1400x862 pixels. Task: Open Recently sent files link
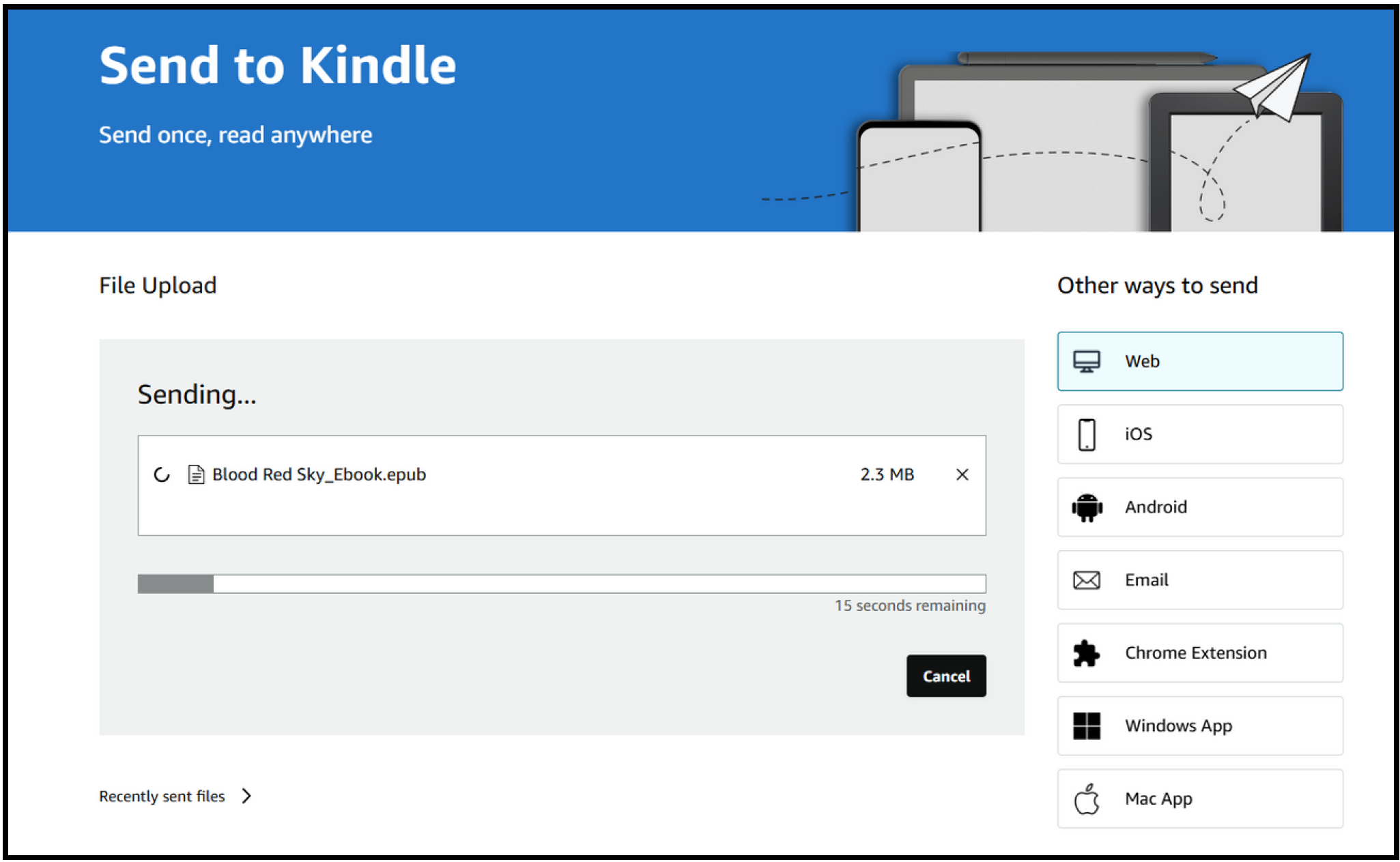pos(162,796)
